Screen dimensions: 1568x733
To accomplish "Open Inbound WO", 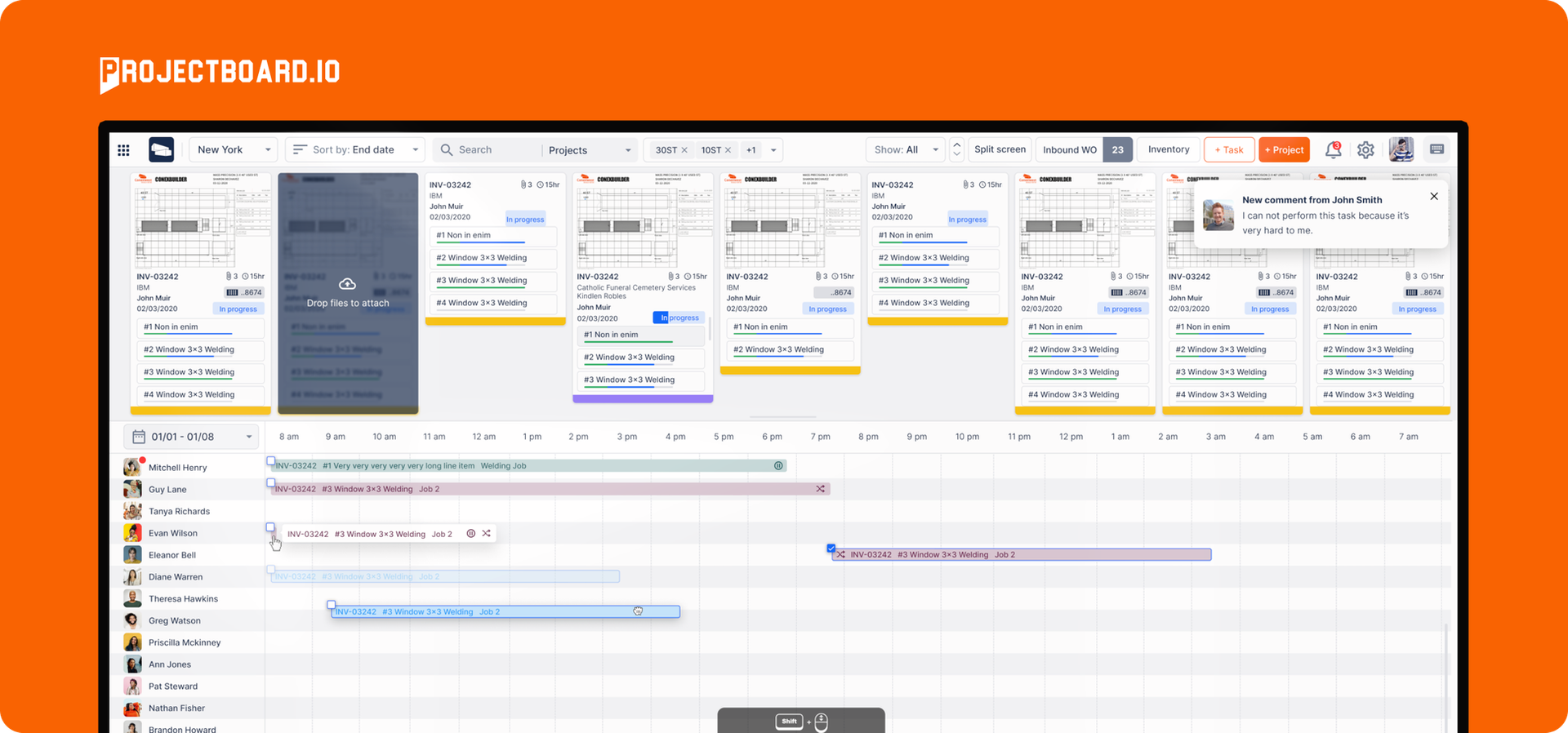I will click(1069, 150).
